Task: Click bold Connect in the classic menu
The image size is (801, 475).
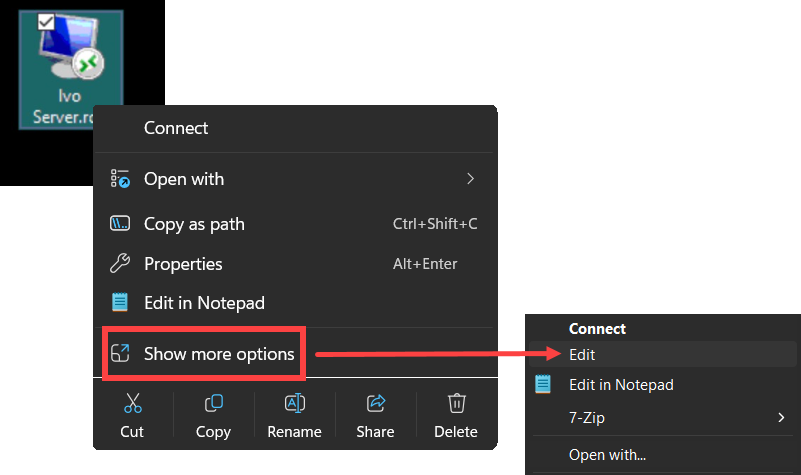Action: point(597,328)
